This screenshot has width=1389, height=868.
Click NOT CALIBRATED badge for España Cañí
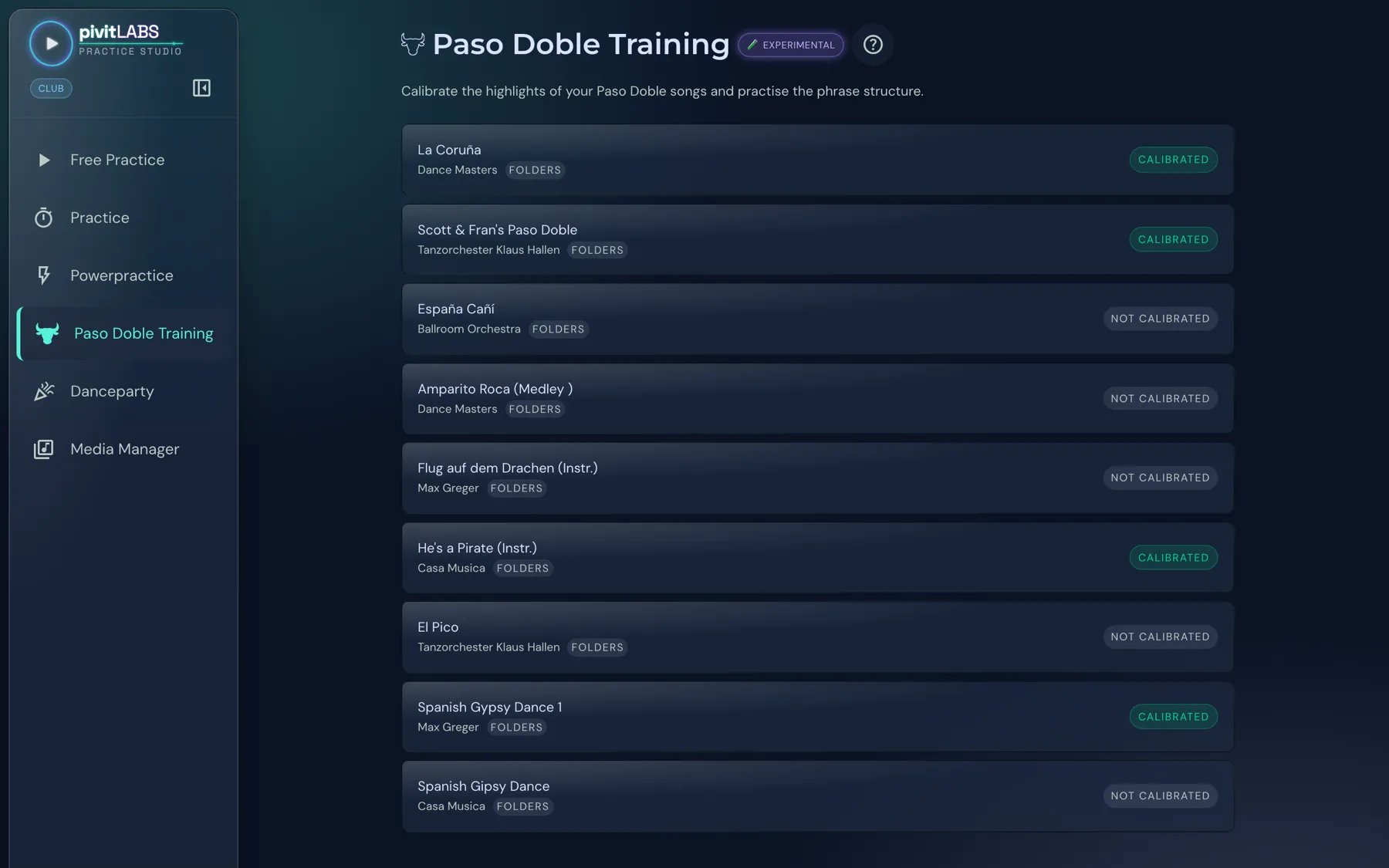tap(1160, 319)
